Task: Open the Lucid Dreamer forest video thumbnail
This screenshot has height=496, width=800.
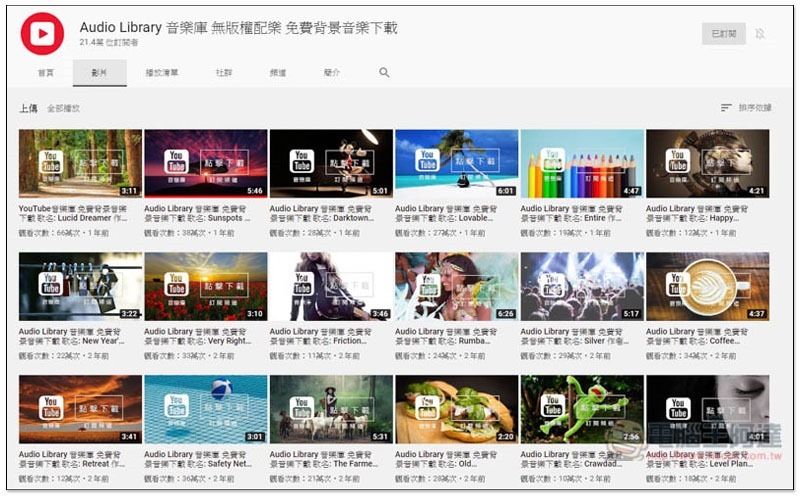Action: click(80, 163)
